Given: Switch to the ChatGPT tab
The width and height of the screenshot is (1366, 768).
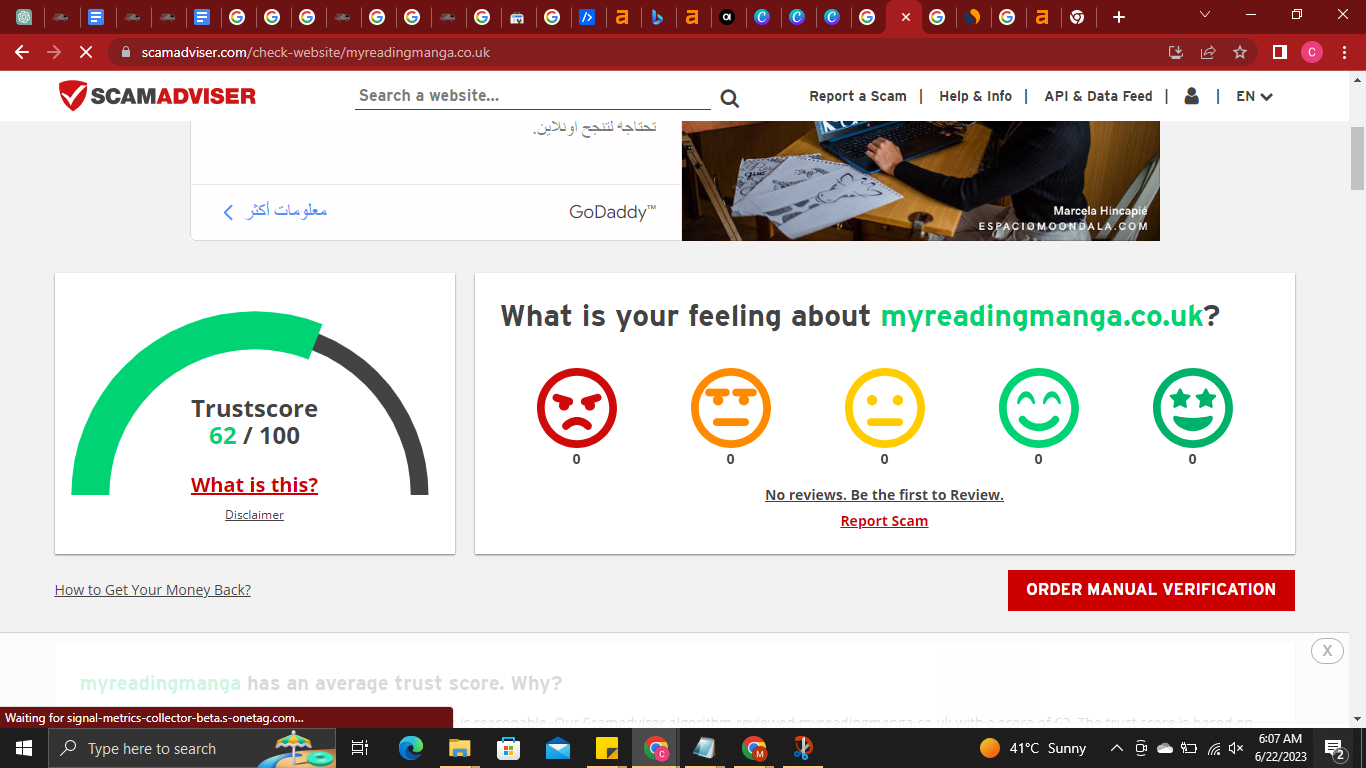Looking at the screenshot, I should [x=24, y=17].
